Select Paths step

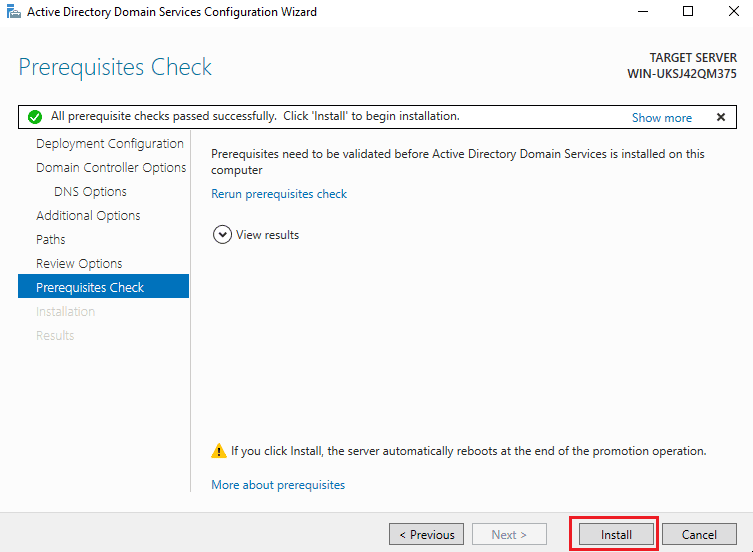[50, 240]
